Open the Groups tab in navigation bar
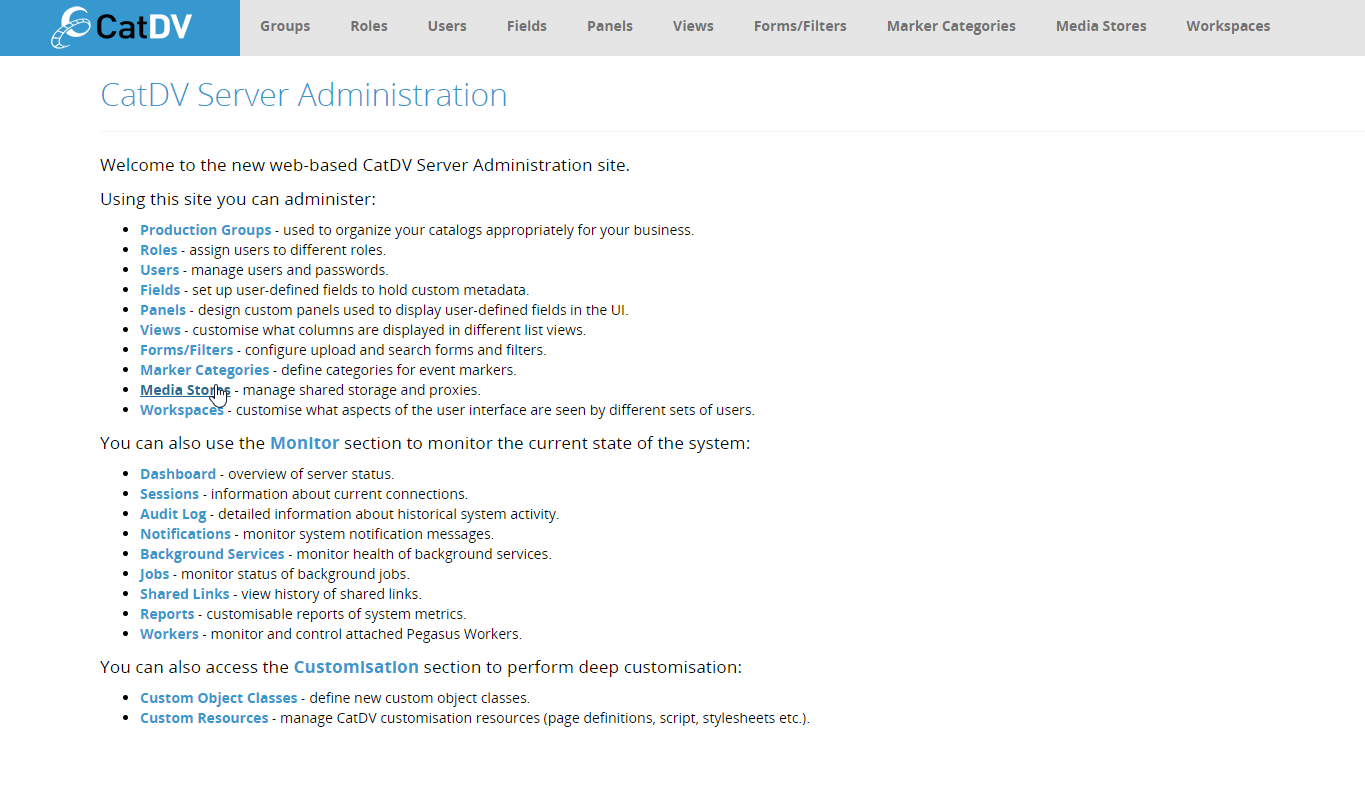The width and height of the screenshot is (1365, 786). tap(285, 26)
